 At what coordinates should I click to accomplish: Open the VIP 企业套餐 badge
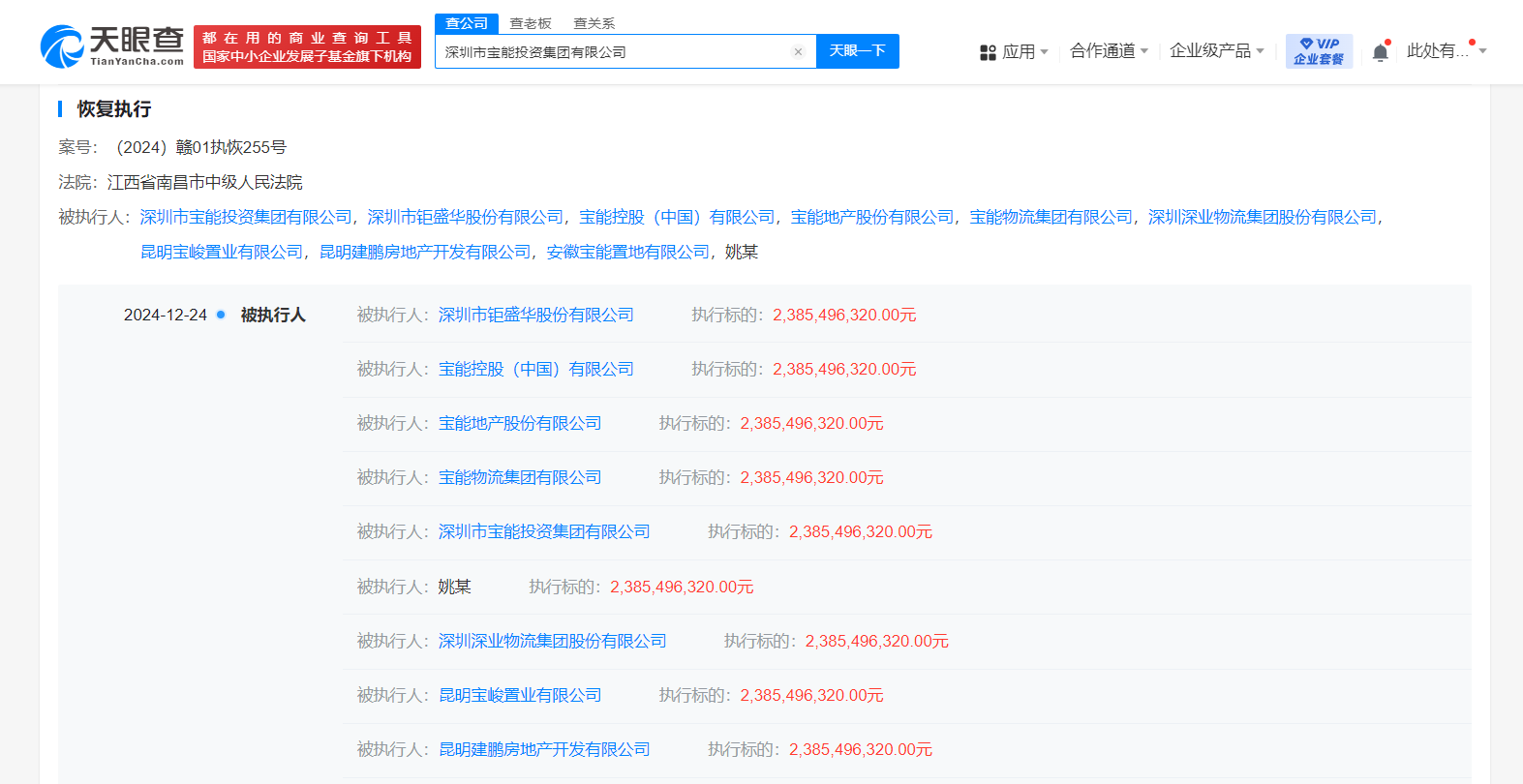pyautogui.click(x=1319, y=51)
